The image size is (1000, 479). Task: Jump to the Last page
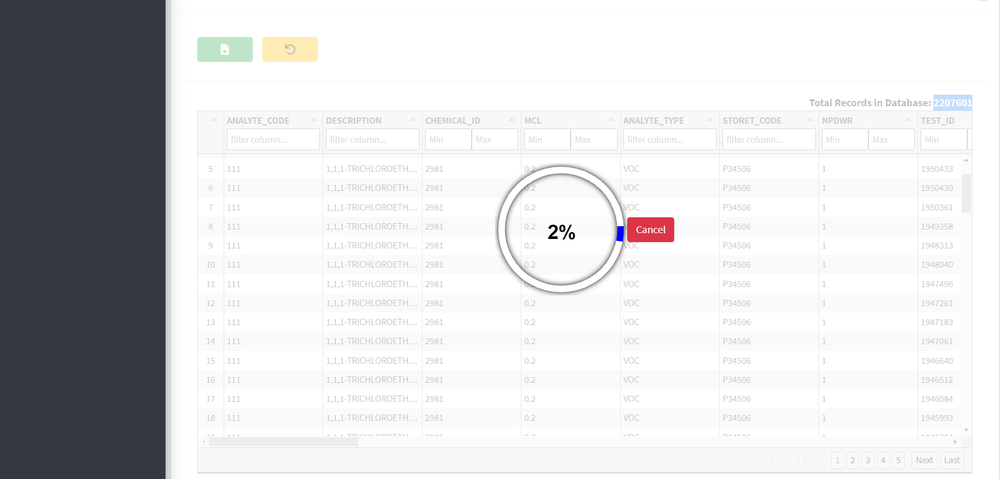point(952,460)
